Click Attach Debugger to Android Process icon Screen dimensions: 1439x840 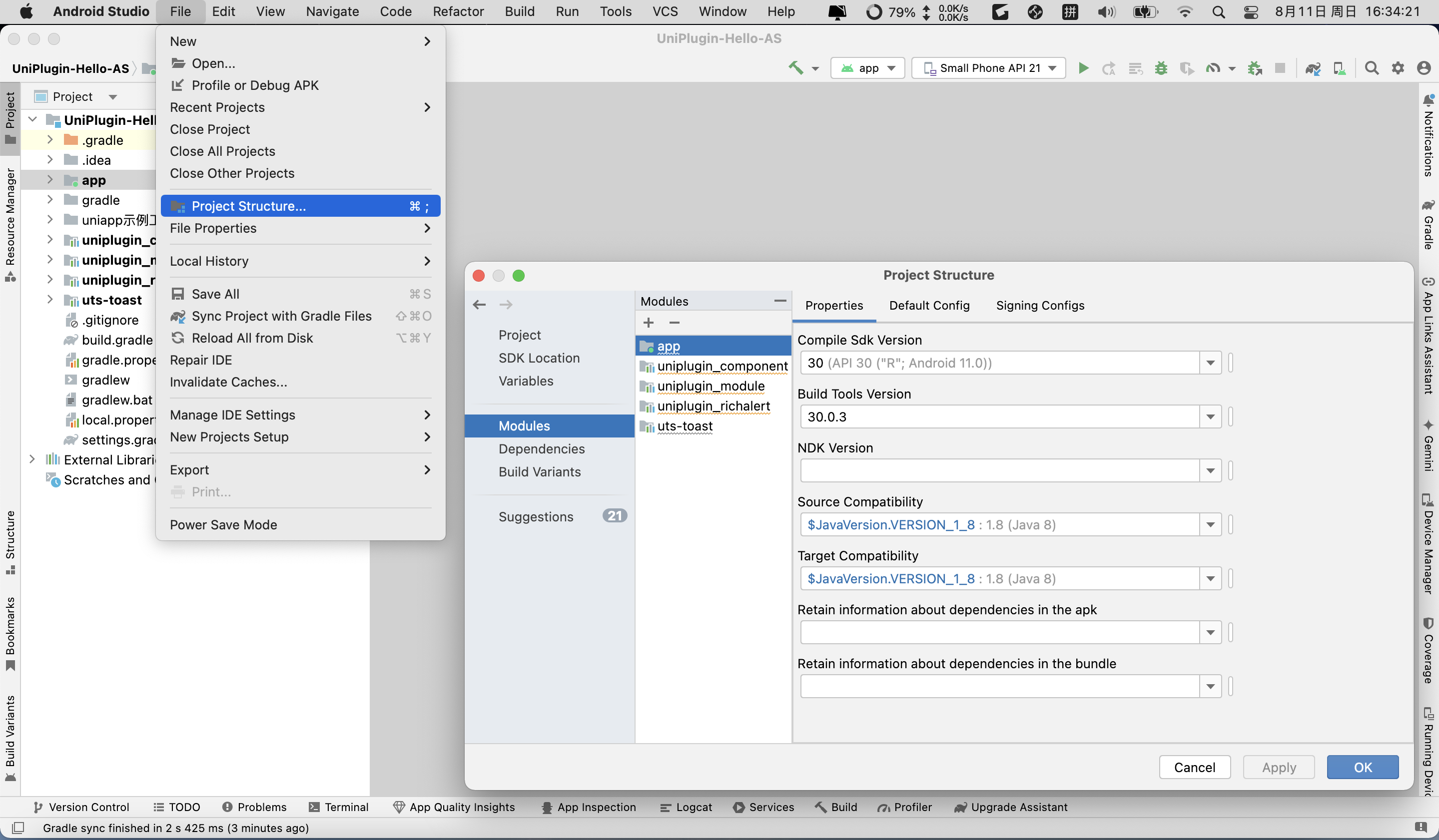pyautogui.click(x=1255, y=68)
